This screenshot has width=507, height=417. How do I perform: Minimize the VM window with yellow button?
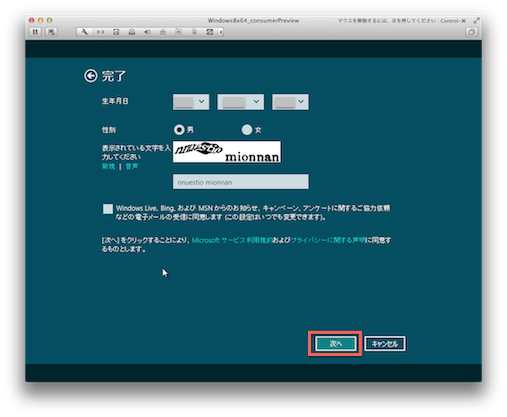coord(40,20)
